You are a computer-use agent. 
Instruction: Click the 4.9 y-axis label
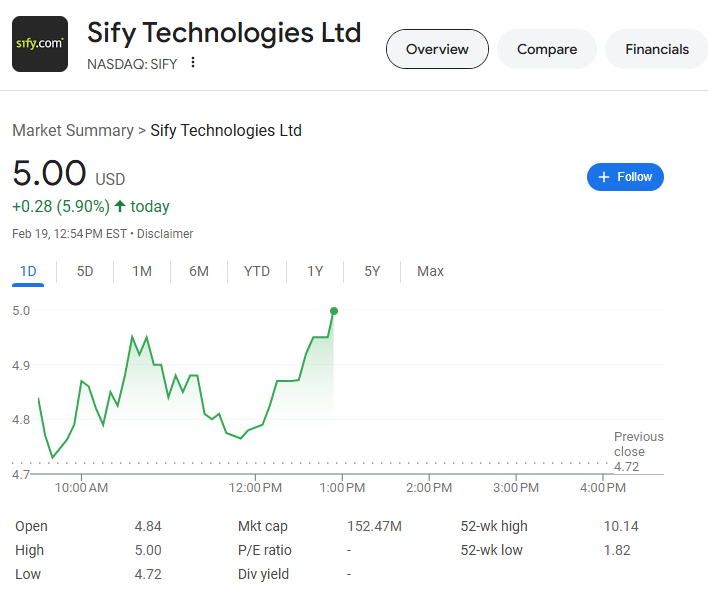click(x=21, y=365)
